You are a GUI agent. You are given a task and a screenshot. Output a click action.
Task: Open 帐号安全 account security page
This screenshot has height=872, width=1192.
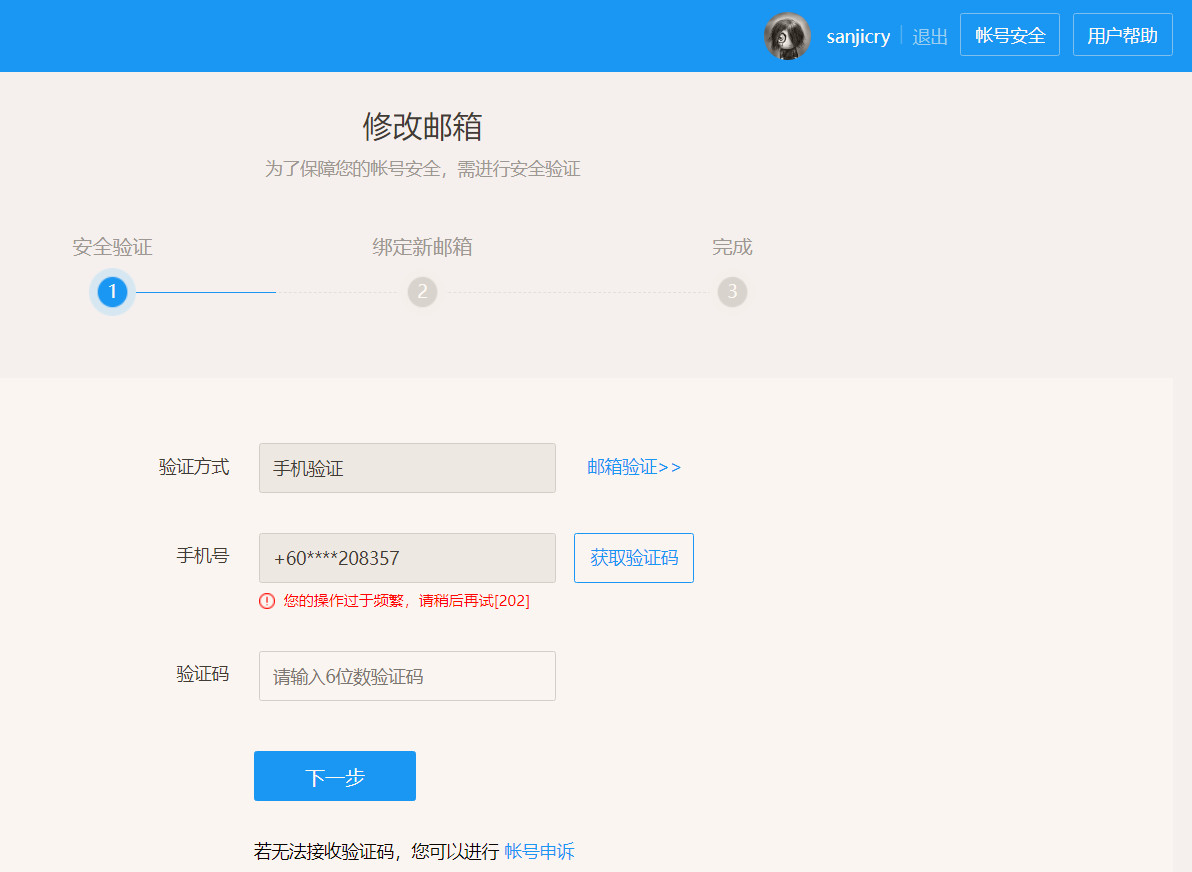point(1009,34)
